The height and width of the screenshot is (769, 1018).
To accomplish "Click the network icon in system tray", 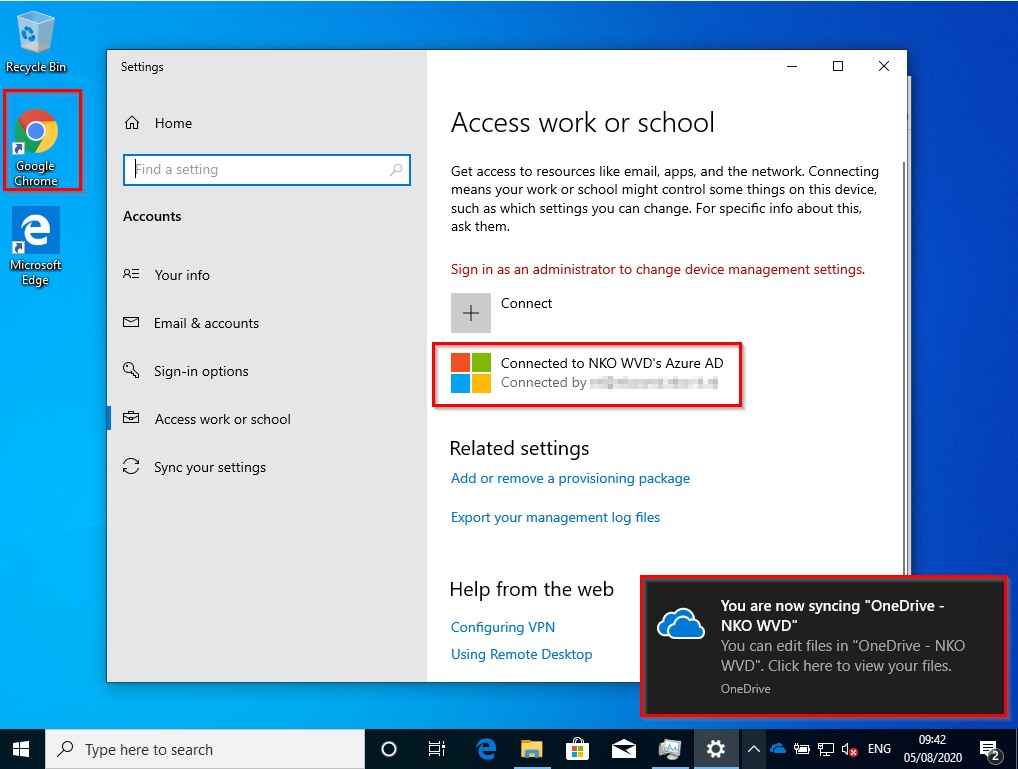I will click(x=826, y=750).
